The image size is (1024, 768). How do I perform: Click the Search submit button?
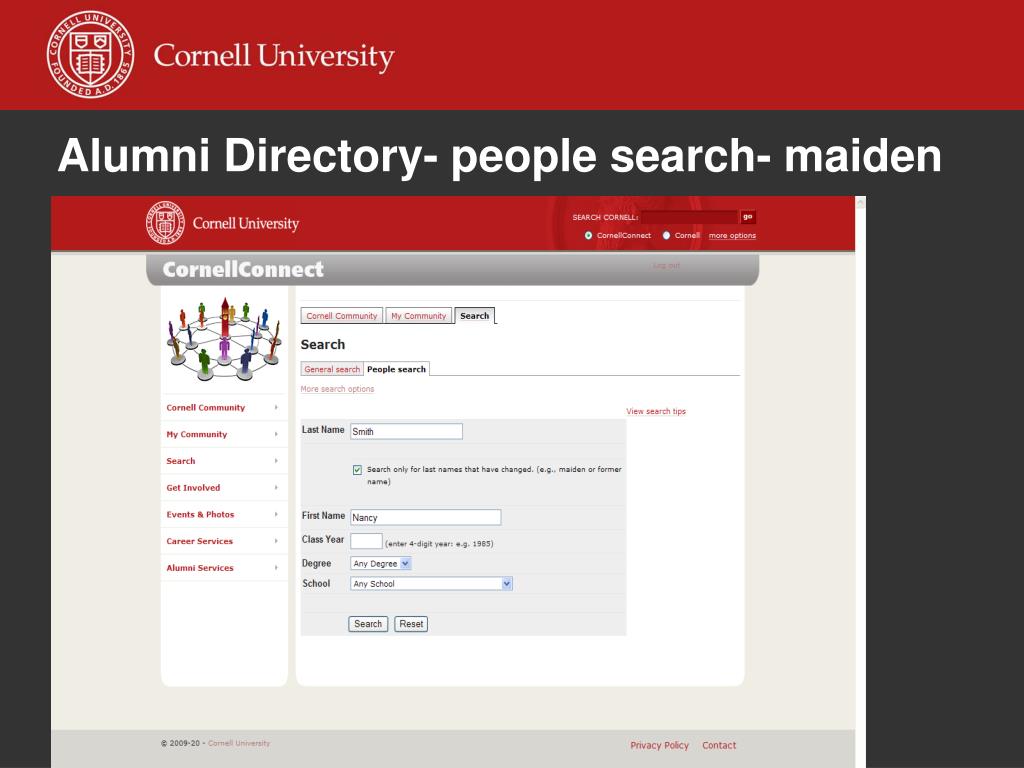(368, 624)
